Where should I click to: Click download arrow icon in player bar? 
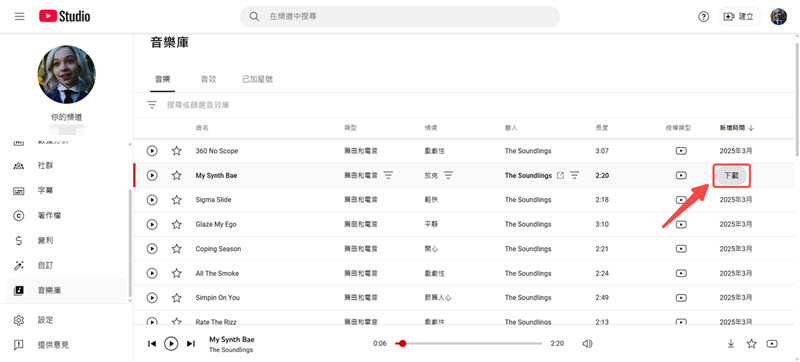(731, 344)
